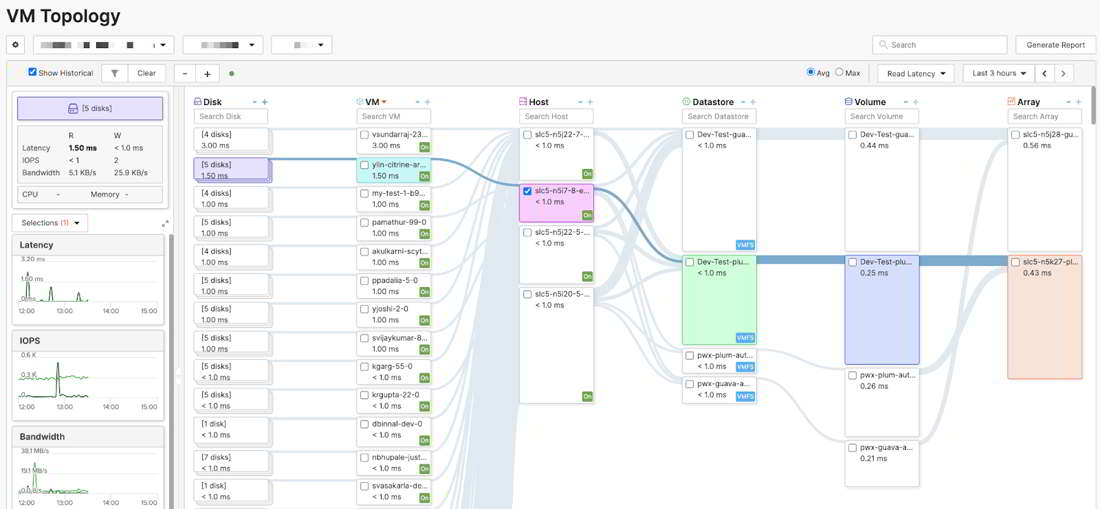Click the VM column header icon
Screen dimensions: 1100x509
click(360, 102)
